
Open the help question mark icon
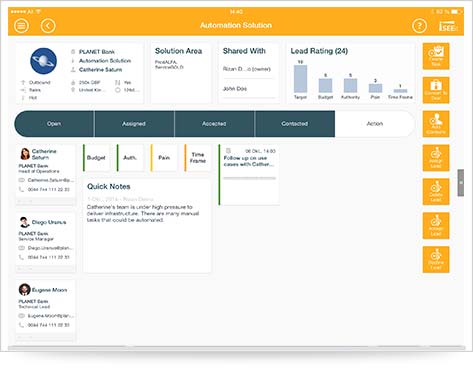419,26
